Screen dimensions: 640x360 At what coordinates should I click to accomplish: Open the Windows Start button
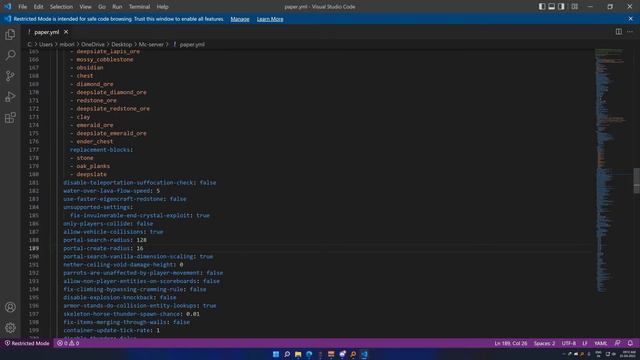276,354
